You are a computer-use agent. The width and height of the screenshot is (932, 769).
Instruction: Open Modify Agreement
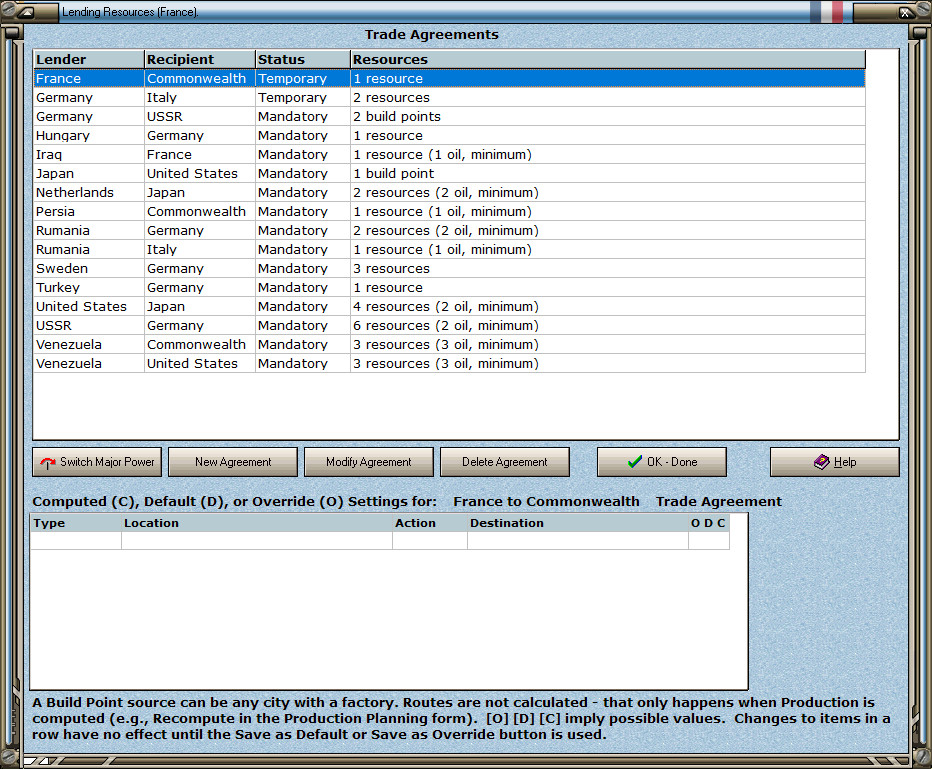pos(369,462)
